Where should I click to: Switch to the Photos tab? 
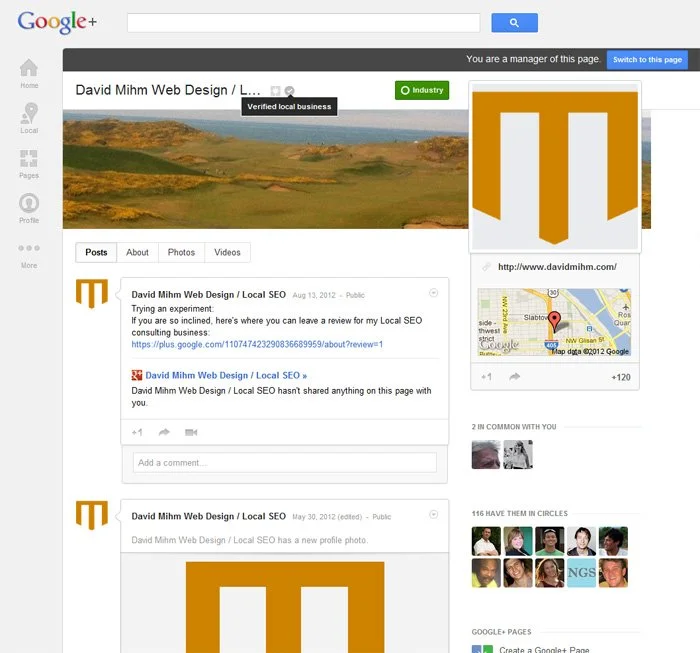click(181, 253)
